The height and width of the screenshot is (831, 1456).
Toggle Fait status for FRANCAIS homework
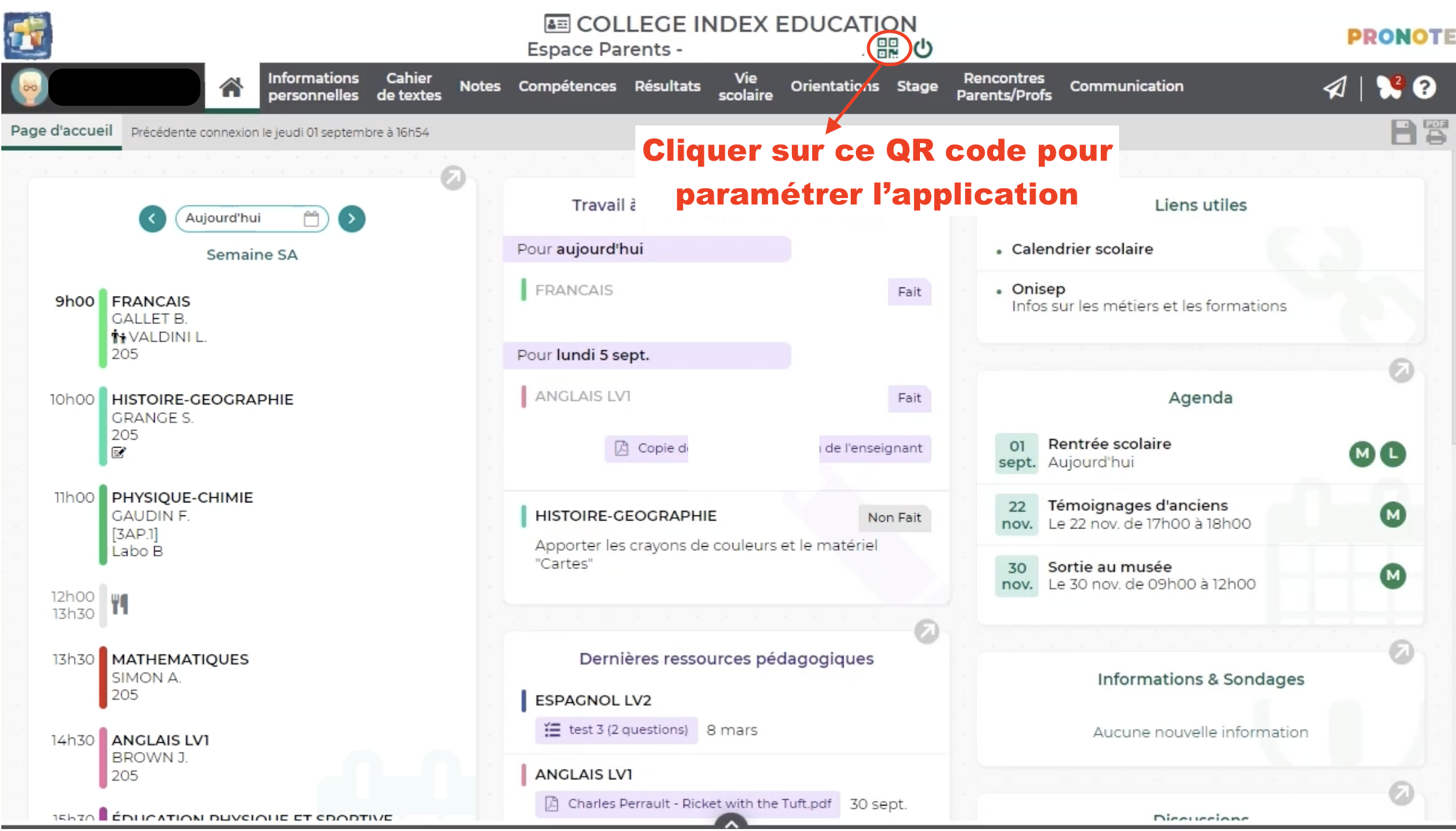[x=909, y=292]
